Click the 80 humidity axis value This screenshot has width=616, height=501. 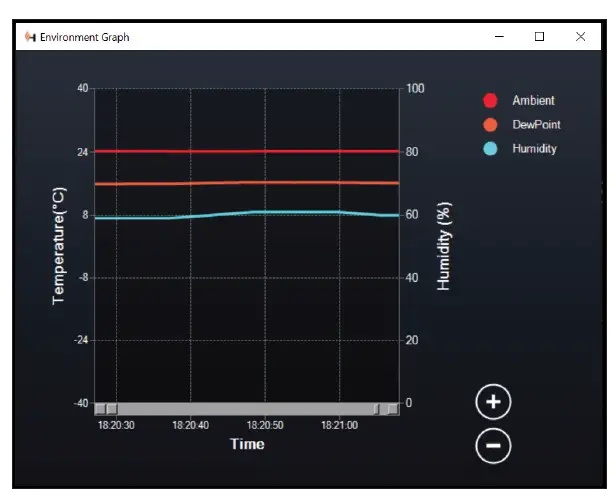pyautogui.click(x=412, y=152)
